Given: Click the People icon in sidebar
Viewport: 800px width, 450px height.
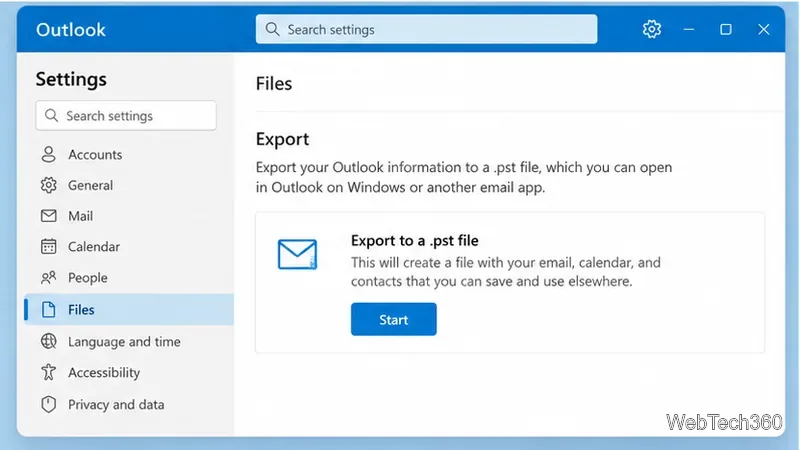Looking at the screenshot, I should pos(48,278).
